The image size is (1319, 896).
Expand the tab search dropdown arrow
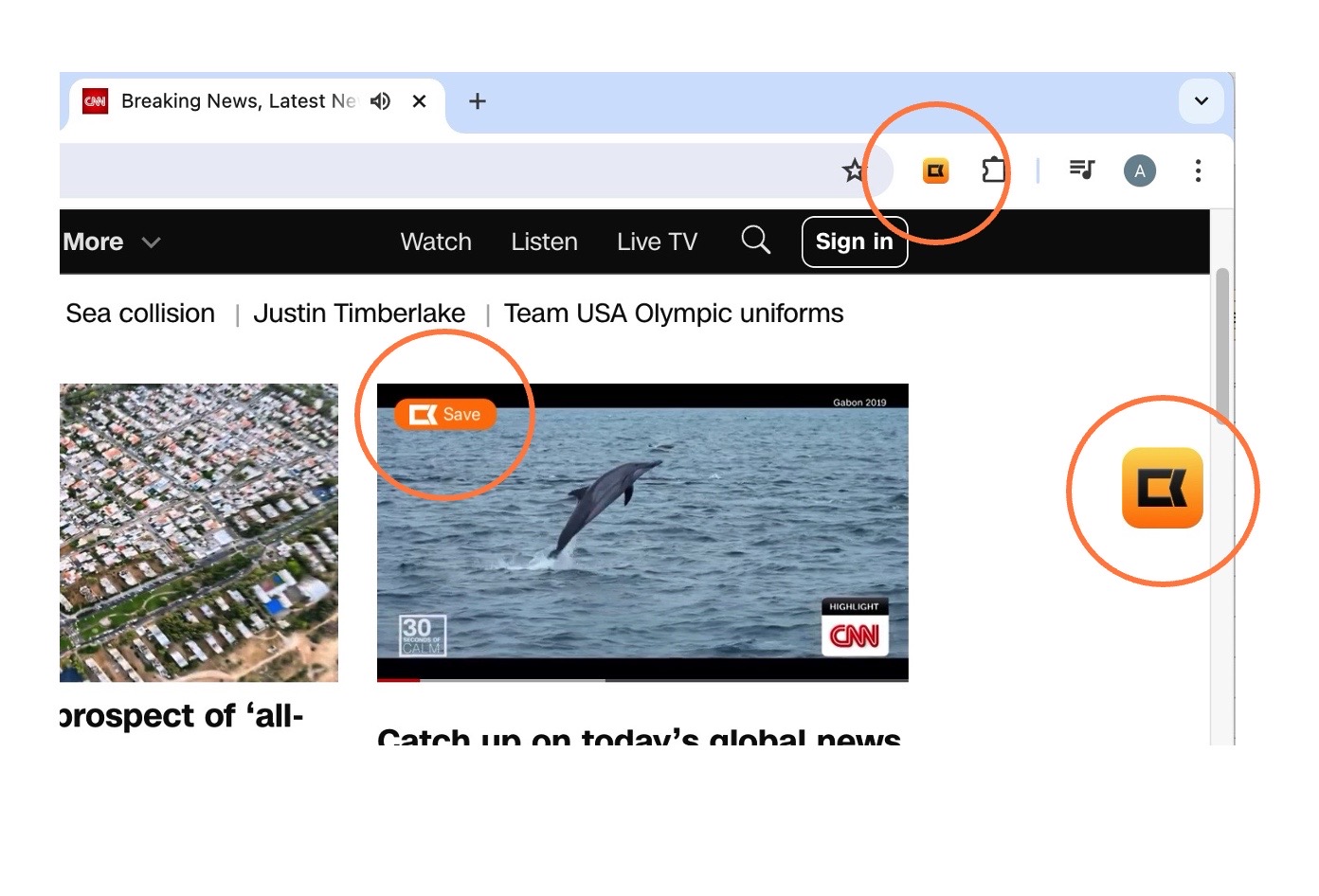(1201, 101)
